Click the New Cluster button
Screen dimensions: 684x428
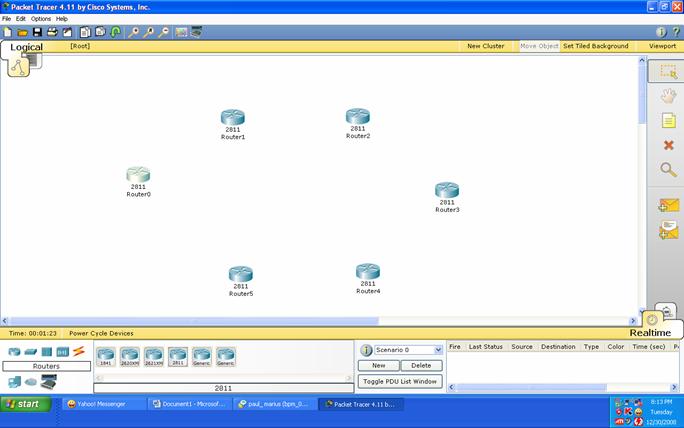(486, 46)
